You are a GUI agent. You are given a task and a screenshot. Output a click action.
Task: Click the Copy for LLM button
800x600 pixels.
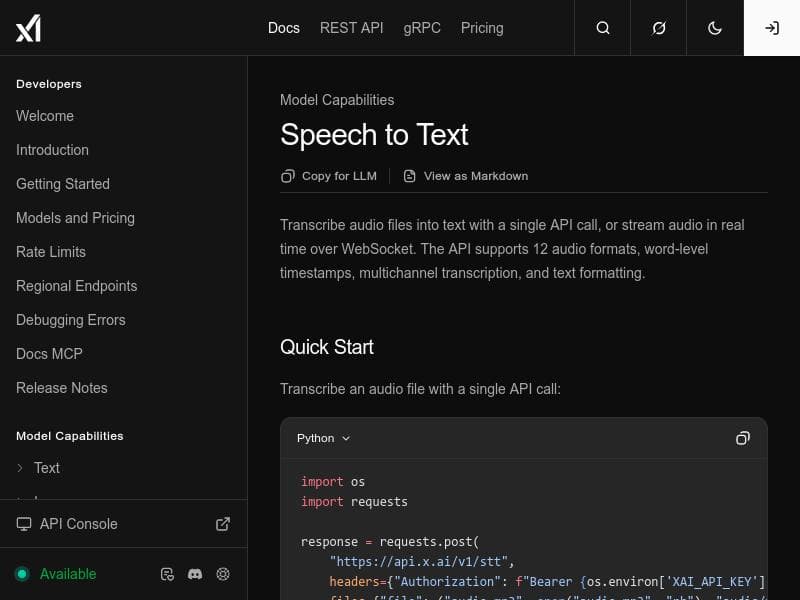329,176
